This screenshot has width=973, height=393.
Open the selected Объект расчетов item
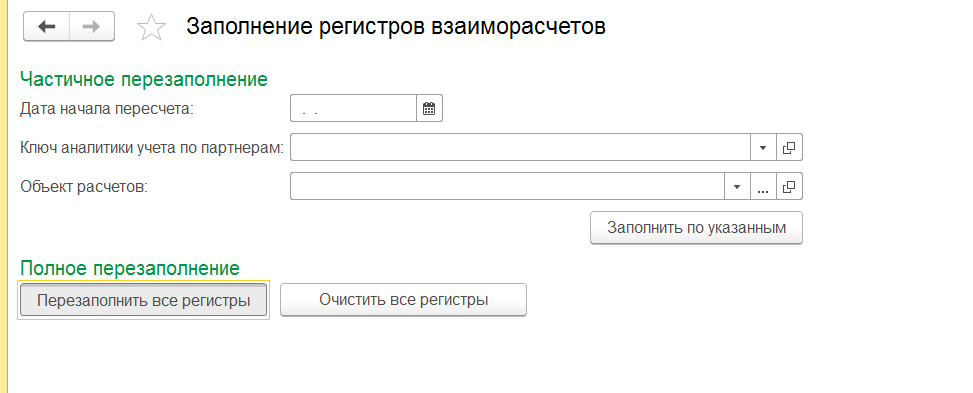coord(789,186)
